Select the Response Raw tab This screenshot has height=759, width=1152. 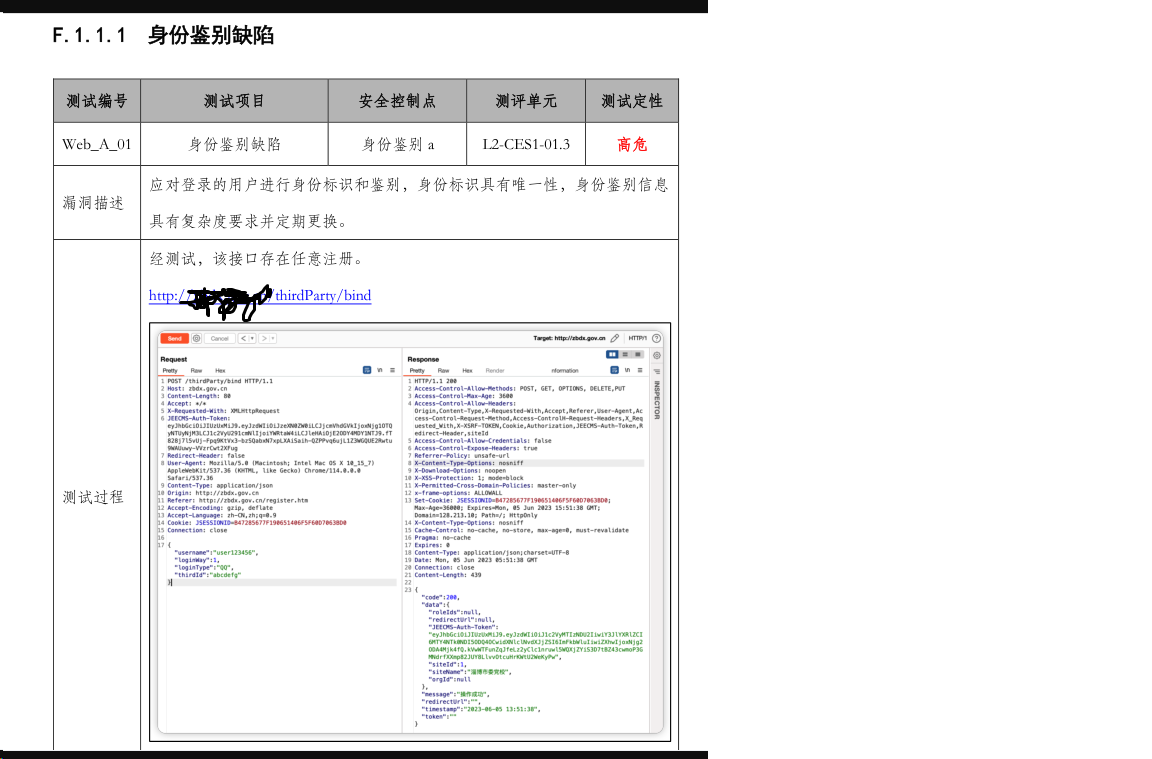coord(443,370)
